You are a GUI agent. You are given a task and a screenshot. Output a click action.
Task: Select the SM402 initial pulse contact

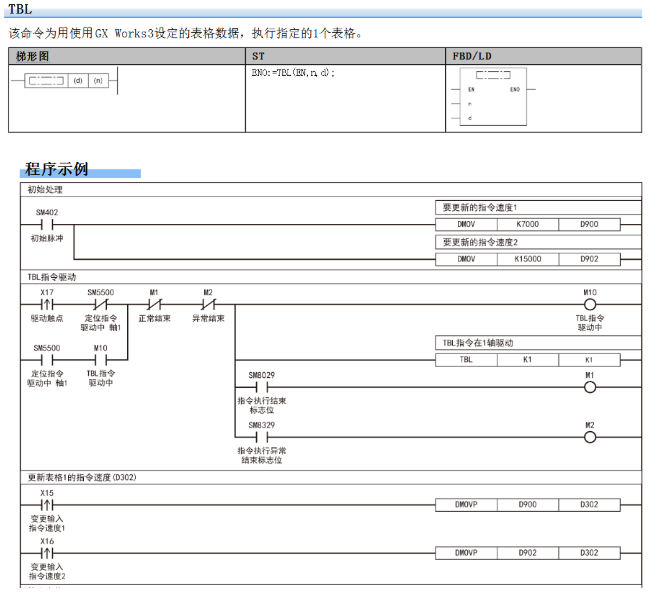point(47,225)
